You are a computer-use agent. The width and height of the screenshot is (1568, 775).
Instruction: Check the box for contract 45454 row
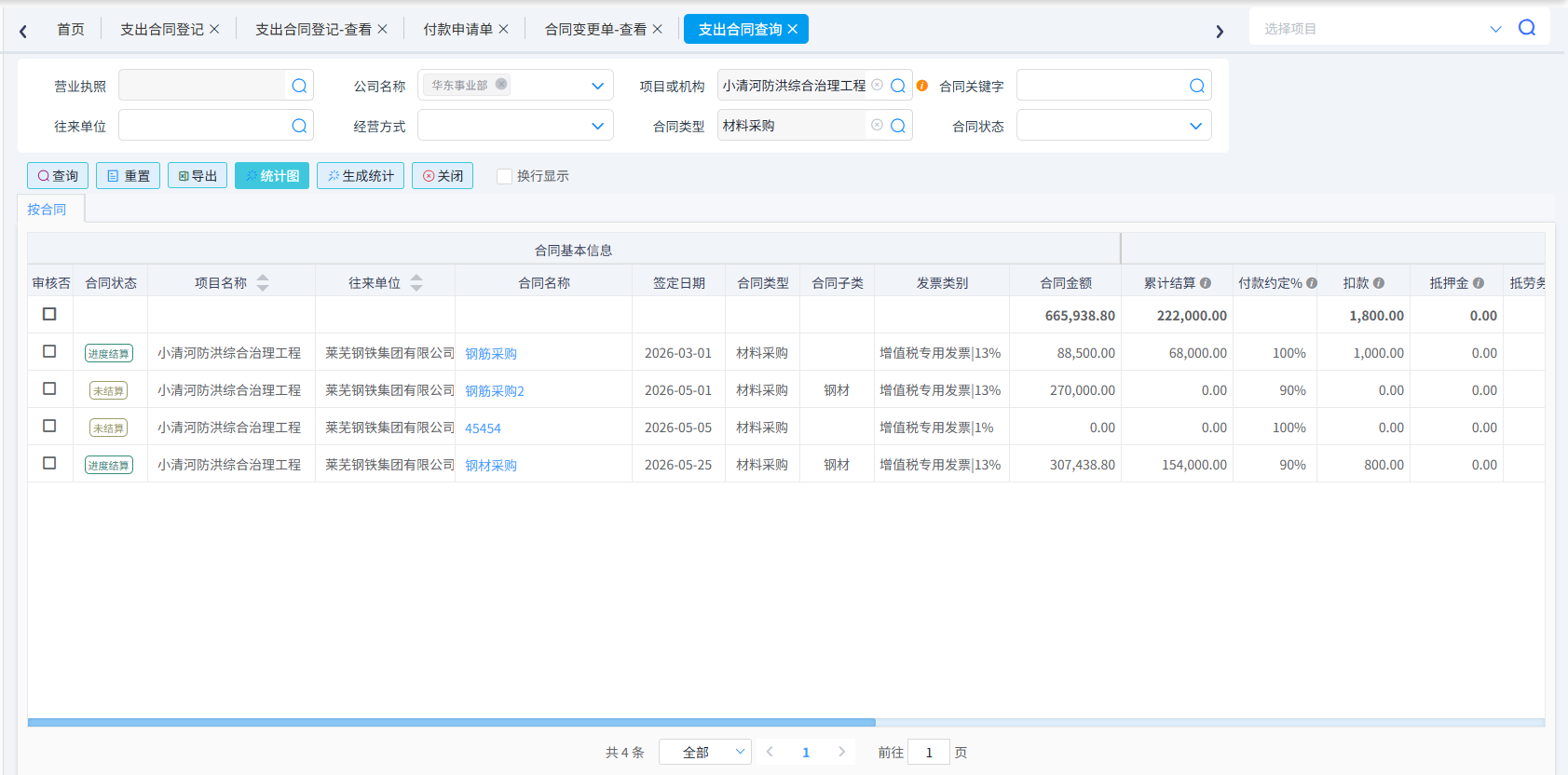pyautogui.click(x=49, y=426)
